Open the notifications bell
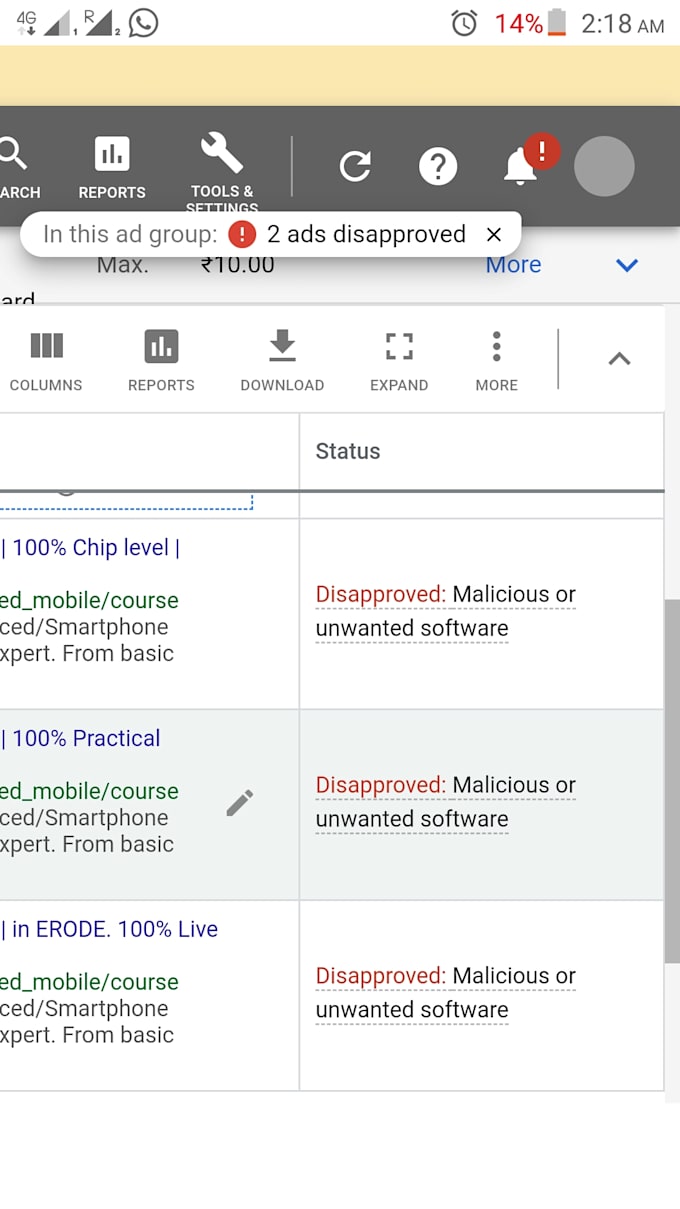The width and height of the screenshot is (680, 1209). [521, 166]
